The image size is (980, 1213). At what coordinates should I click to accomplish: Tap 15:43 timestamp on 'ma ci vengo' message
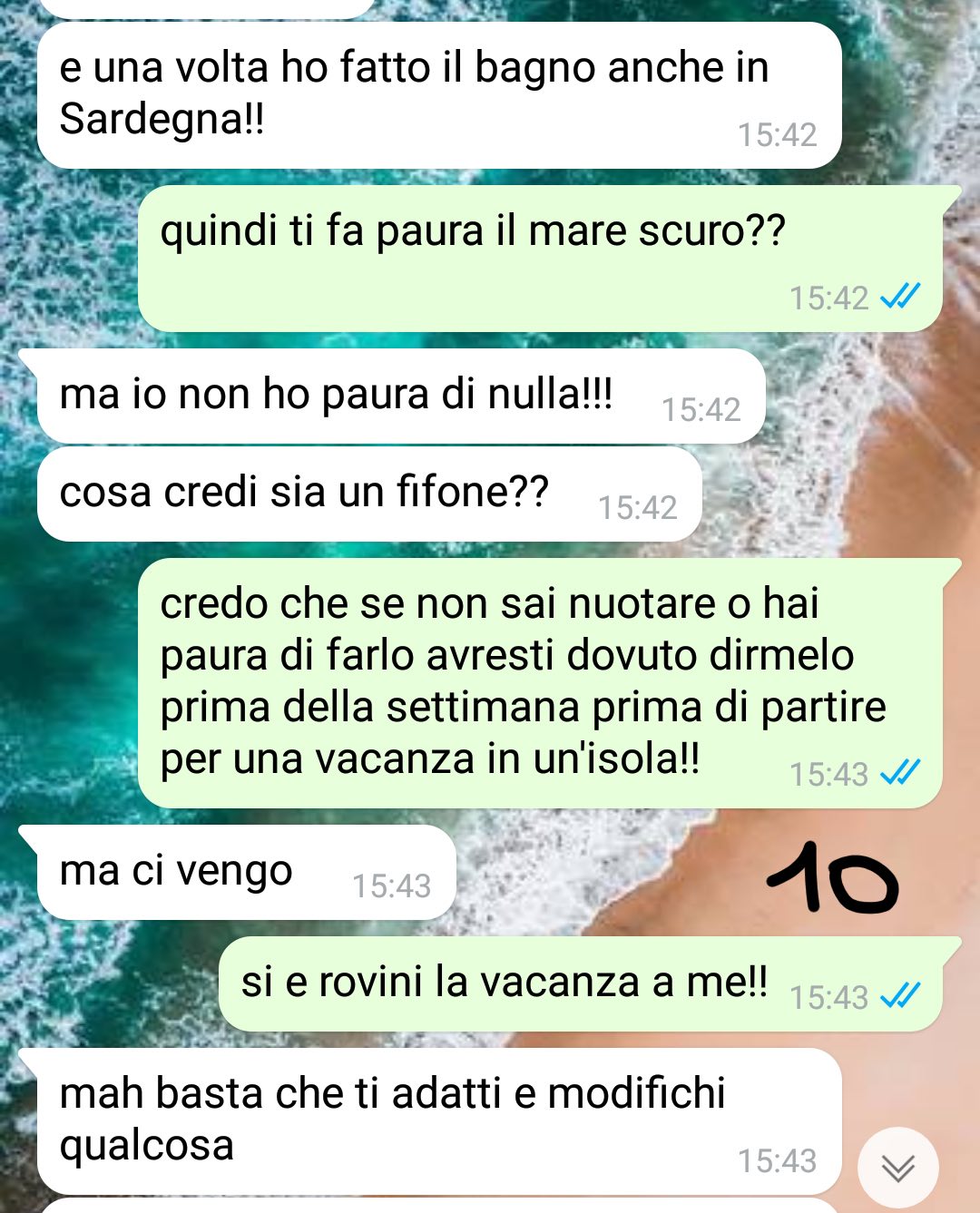point(391,885)
